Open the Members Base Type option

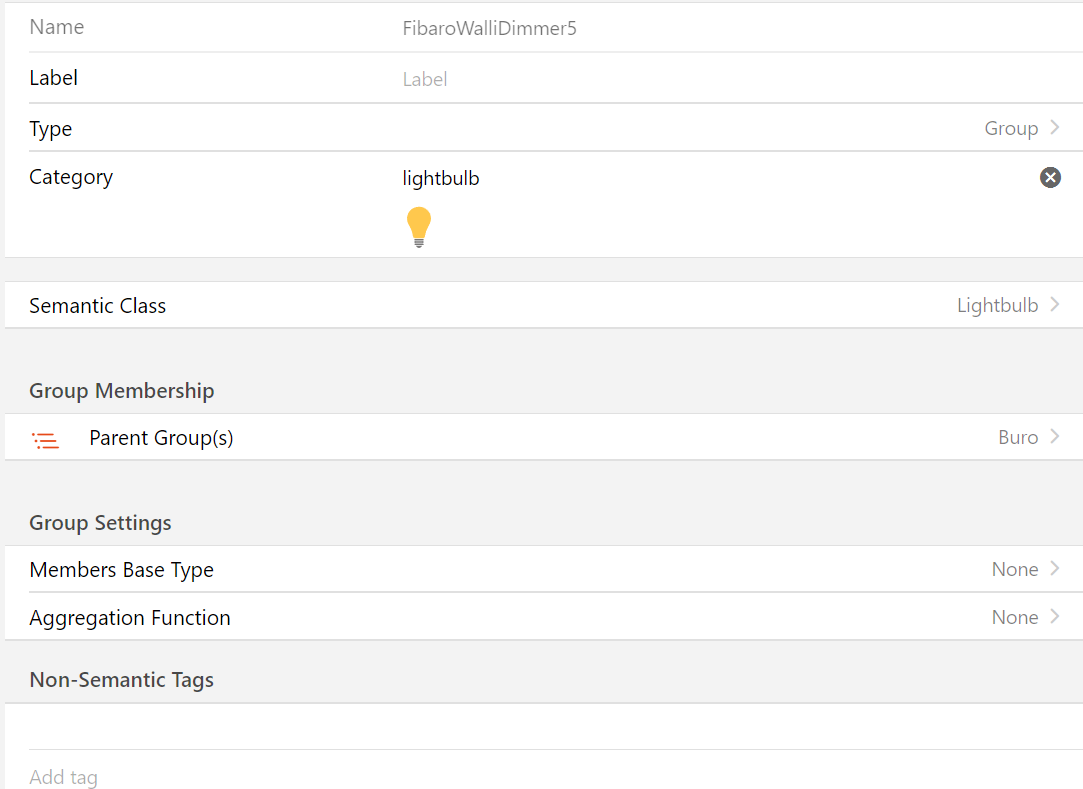121,570
